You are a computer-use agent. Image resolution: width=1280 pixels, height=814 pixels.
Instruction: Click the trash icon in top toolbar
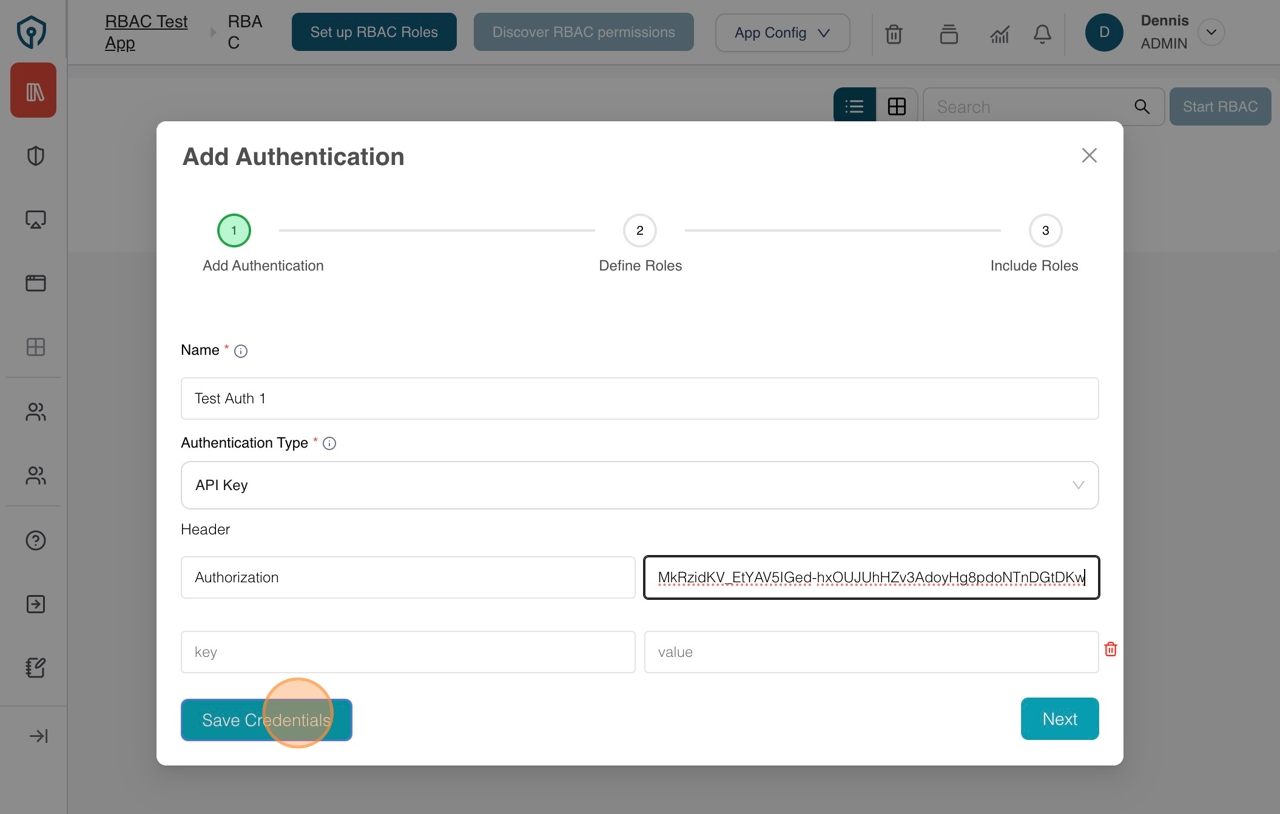click(x=893, y=34)
